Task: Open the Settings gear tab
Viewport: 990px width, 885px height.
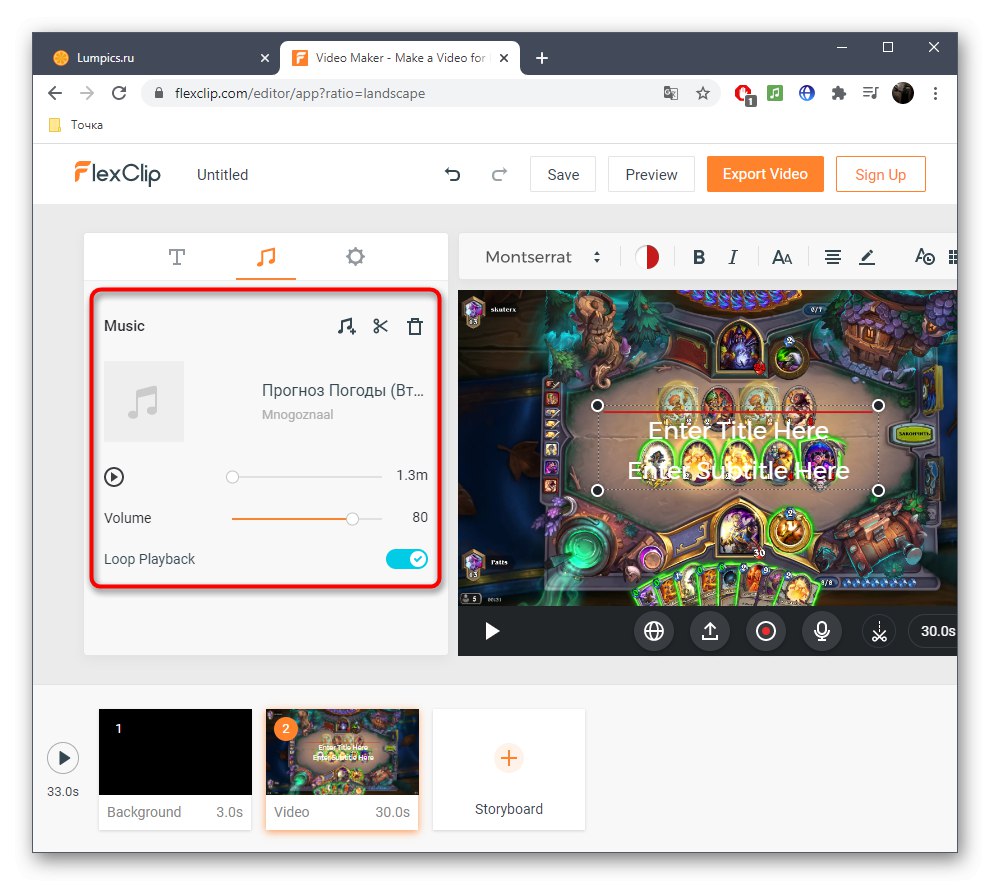Action: point(355,257)
